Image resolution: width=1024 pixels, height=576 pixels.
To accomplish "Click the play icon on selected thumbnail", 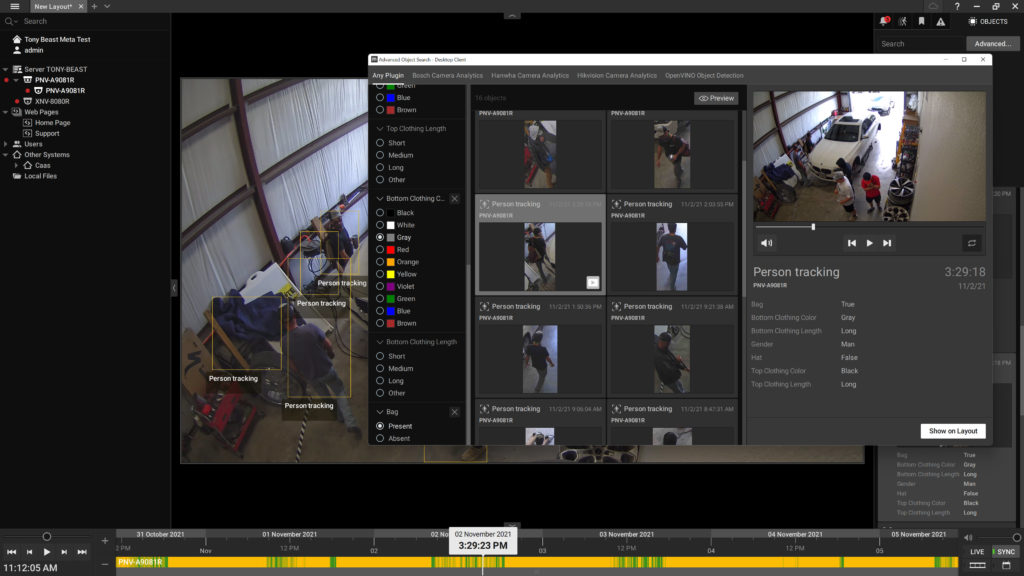I will tap(593, 283).
